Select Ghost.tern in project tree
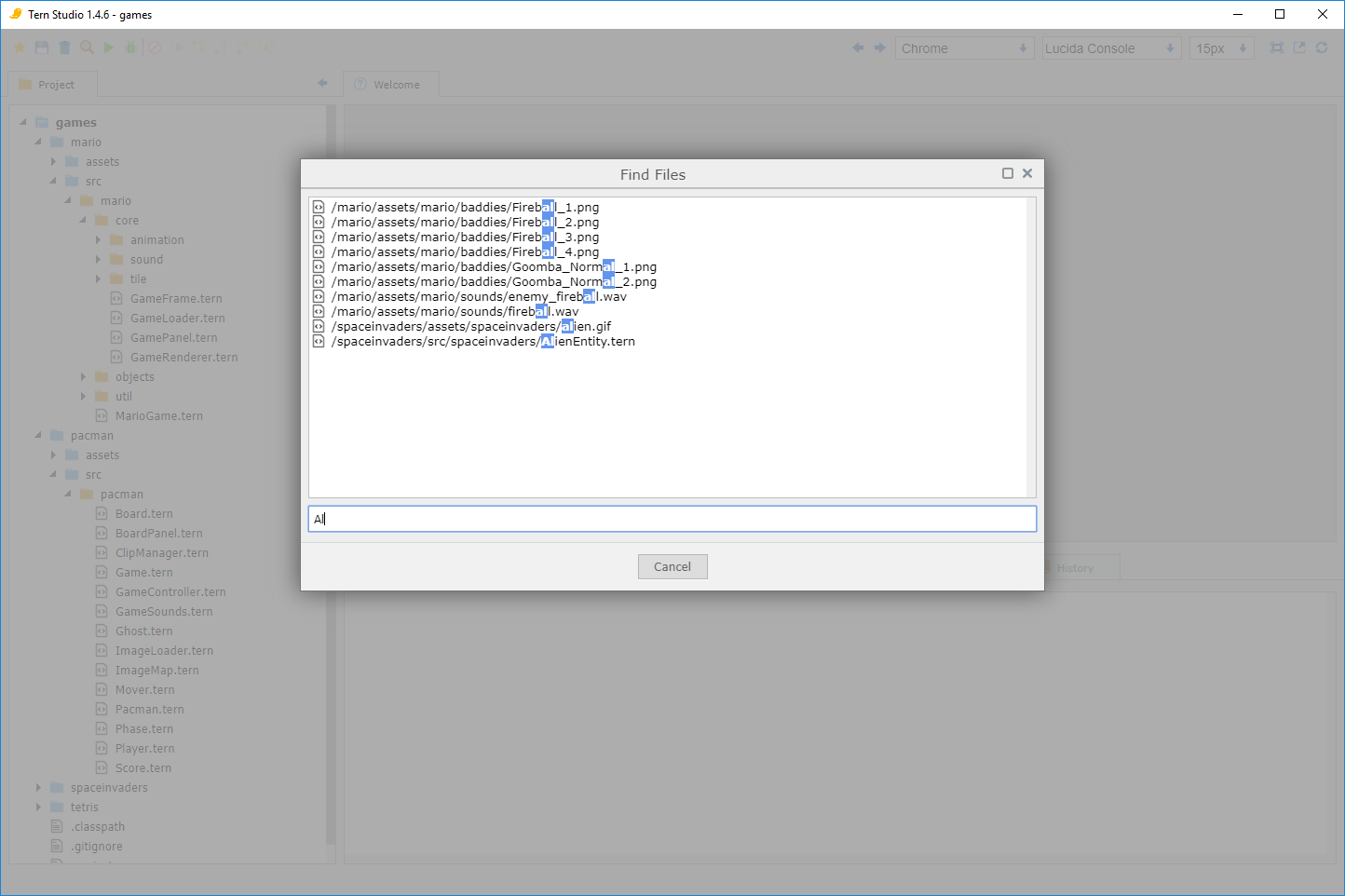 coord(143,631)
